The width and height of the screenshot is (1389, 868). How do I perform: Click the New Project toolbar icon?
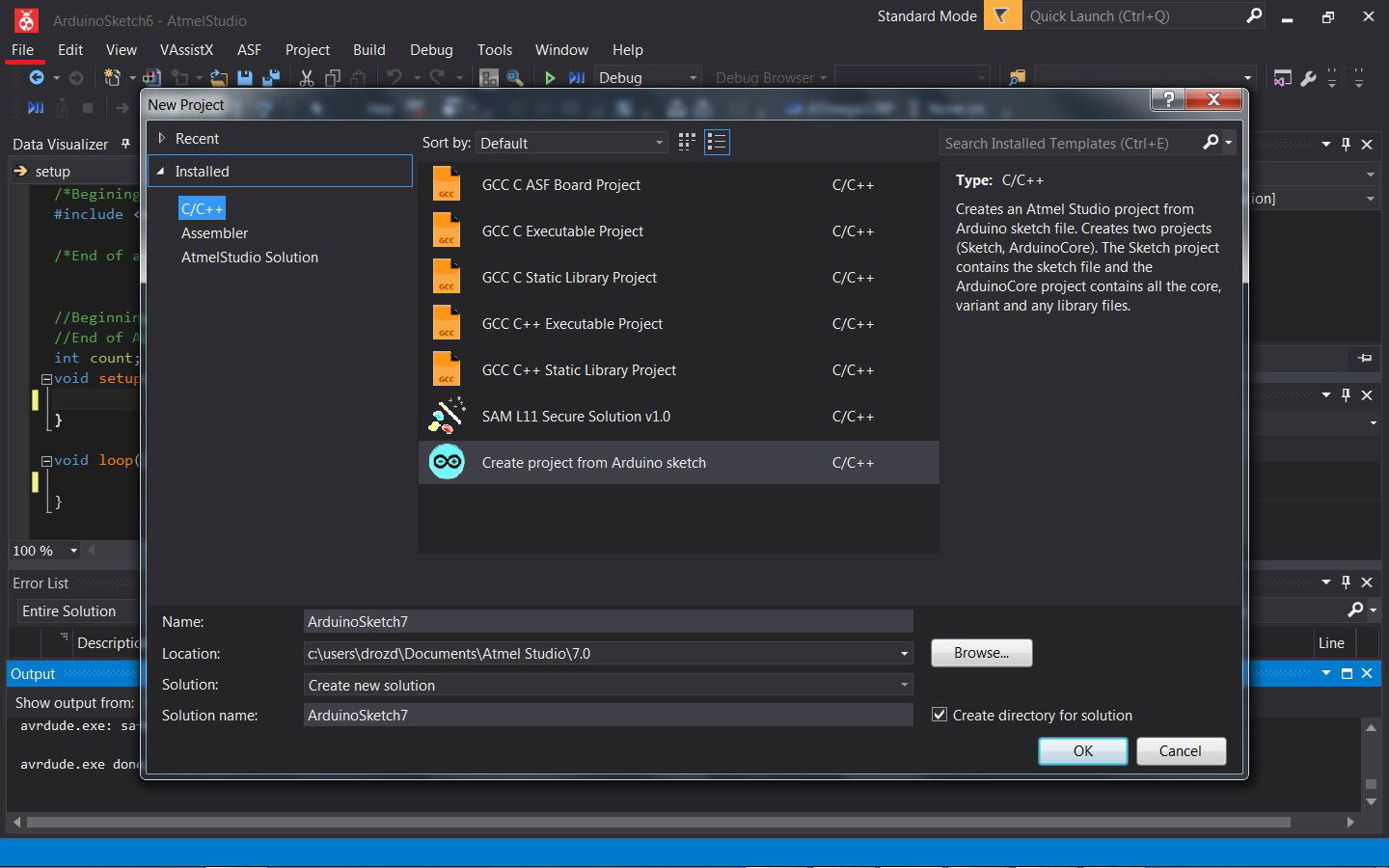point(112,77)
